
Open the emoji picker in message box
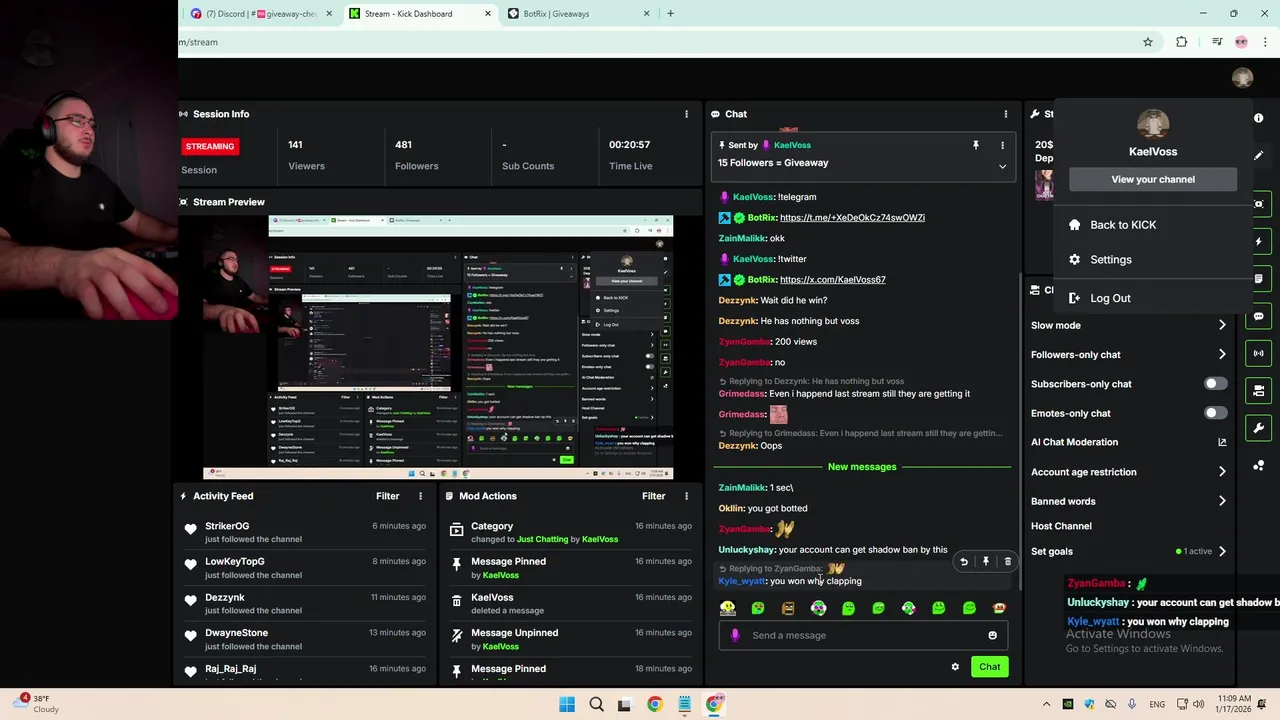point(992,635)
